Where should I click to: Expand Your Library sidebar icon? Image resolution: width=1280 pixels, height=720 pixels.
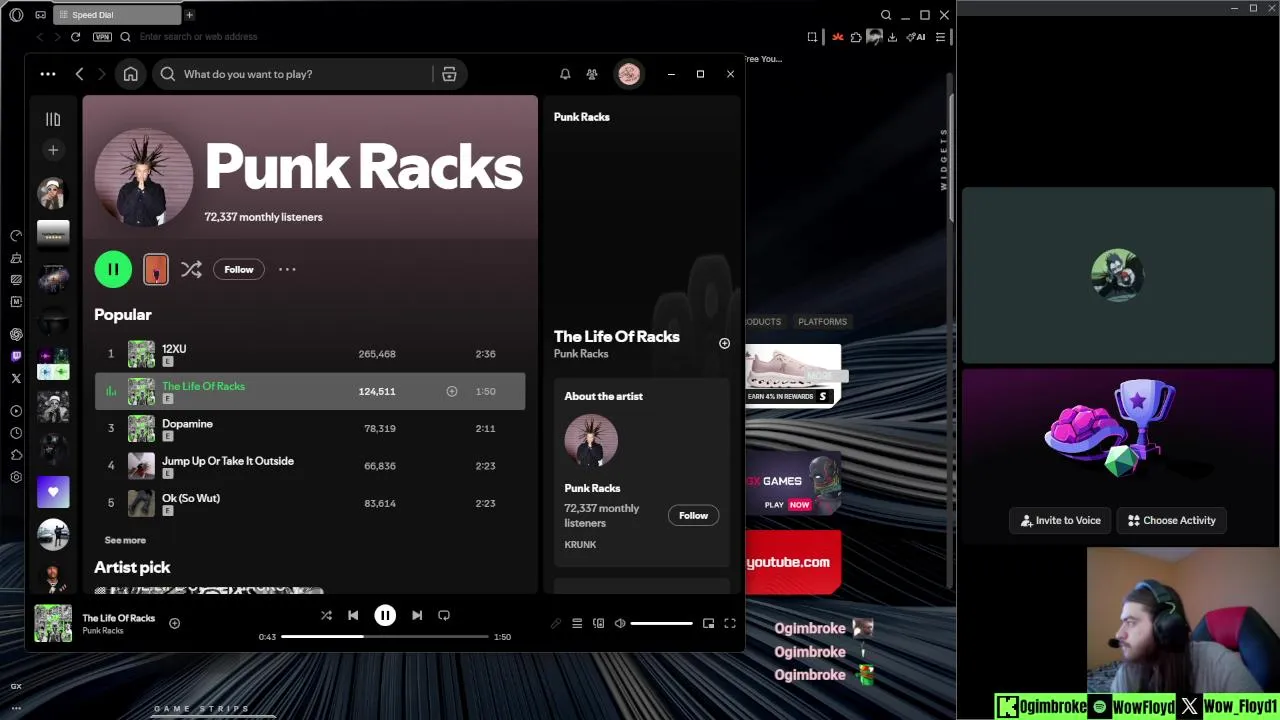point(53,119)
